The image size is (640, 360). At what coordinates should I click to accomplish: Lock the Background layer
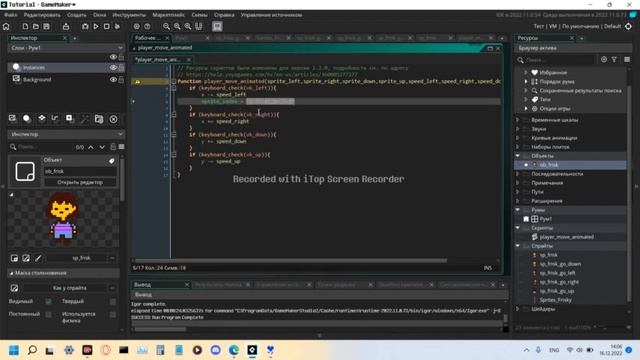tap(121, 80)
